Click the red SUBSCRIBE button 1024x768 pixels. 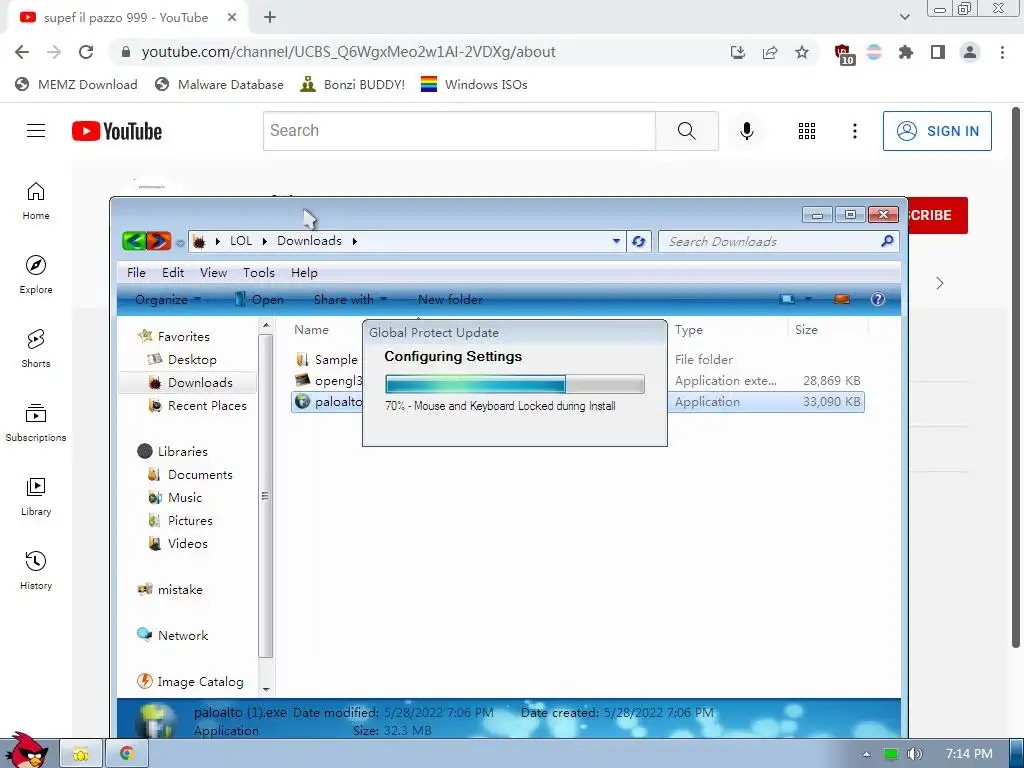937,216
